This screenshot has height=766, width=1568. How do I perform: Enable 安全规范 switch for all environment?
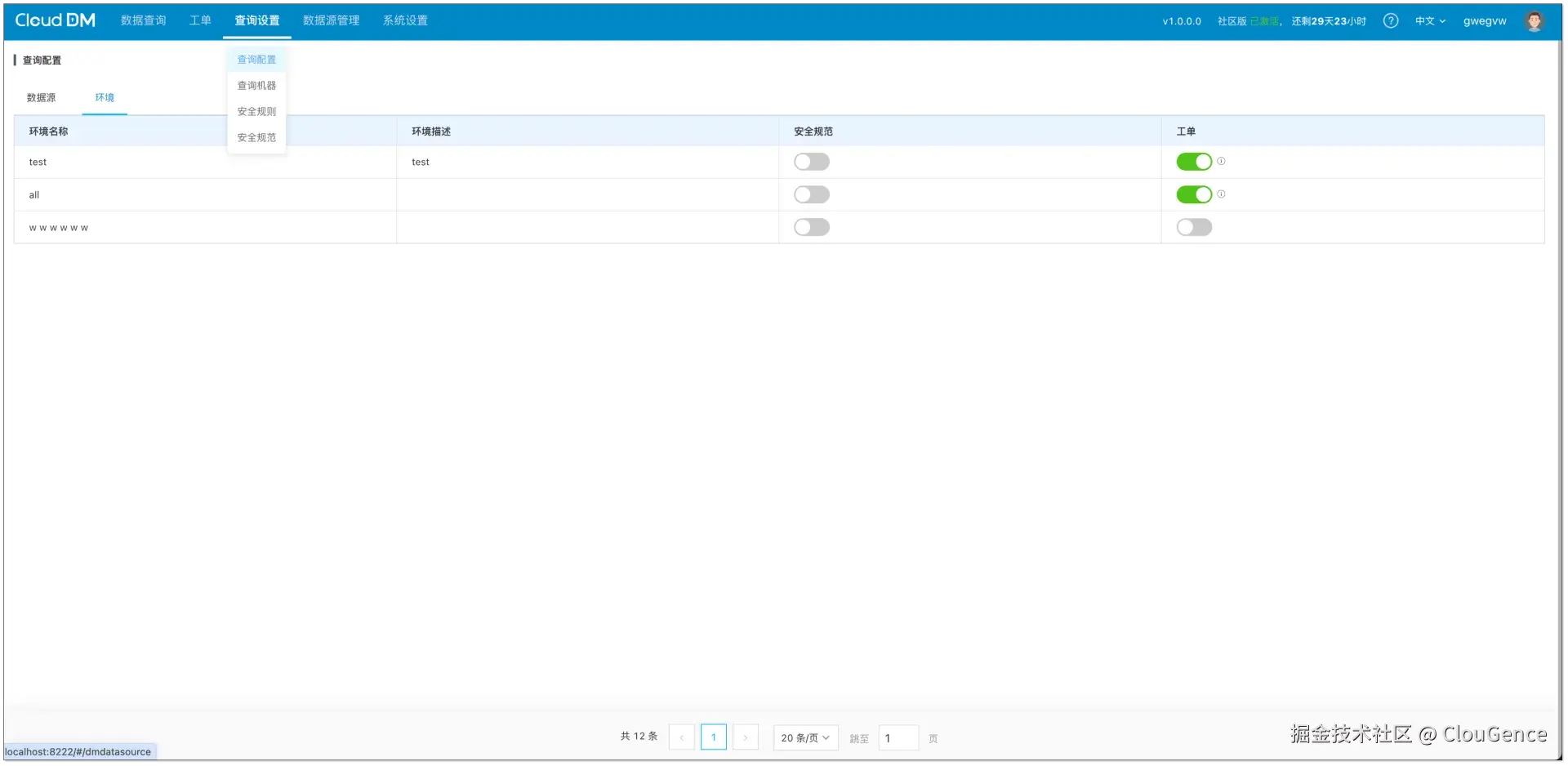tap(812, 194)
